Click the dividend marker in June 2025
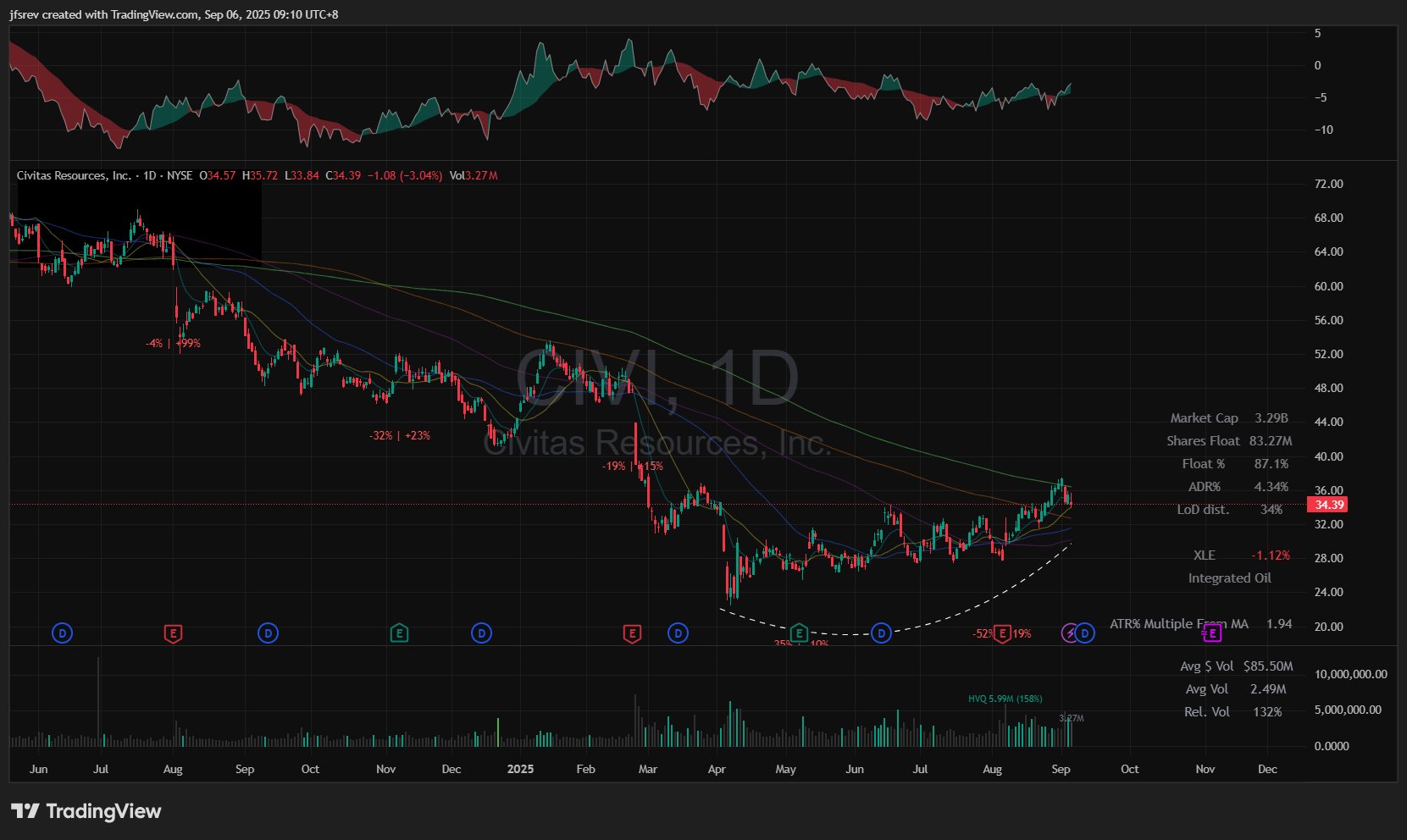 (881, 633)
